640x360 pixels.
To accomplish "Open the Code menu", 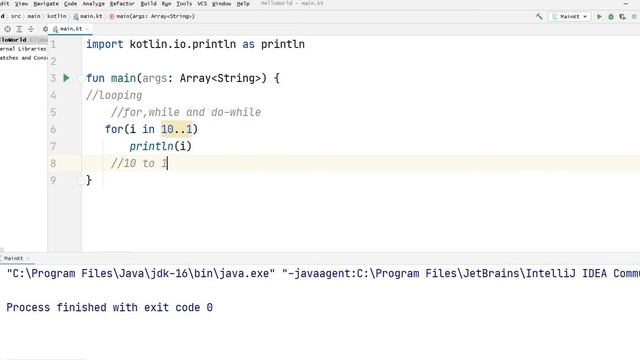I will 70,4.
